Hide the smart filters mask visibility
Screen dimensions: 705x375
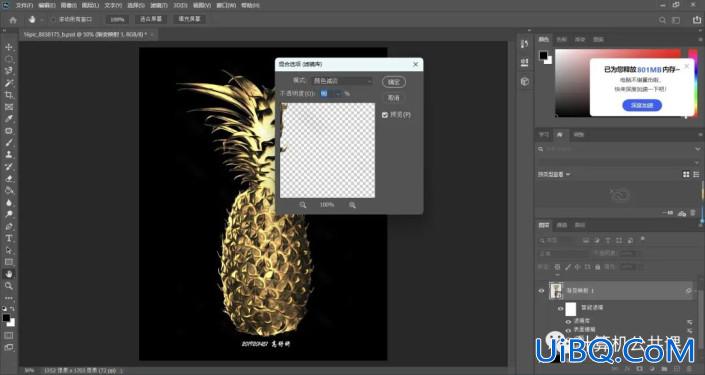561,309
